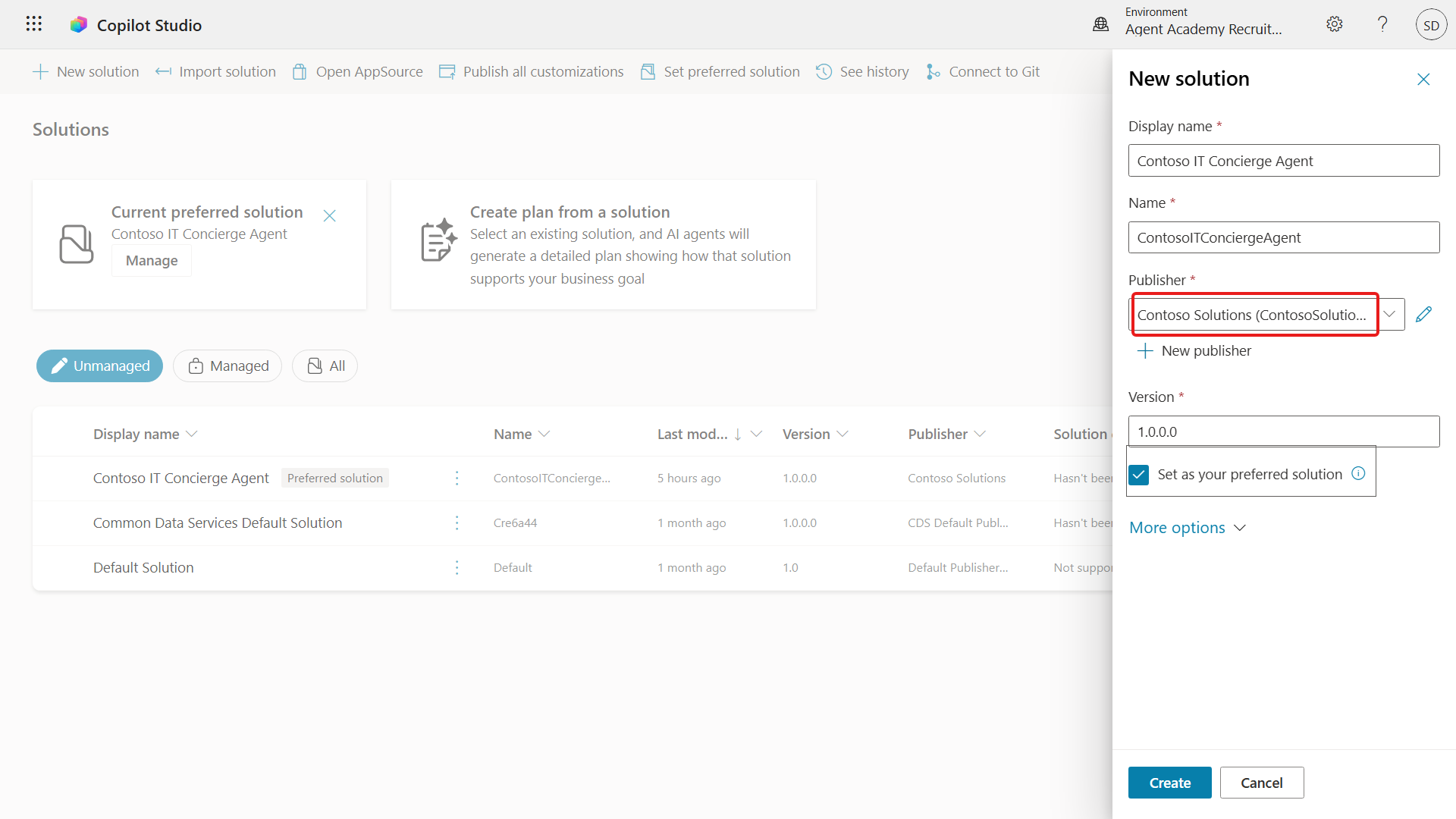1456x819 pixels.
Task: Open the Display name column sort dropdown
Action: (191, 434)
